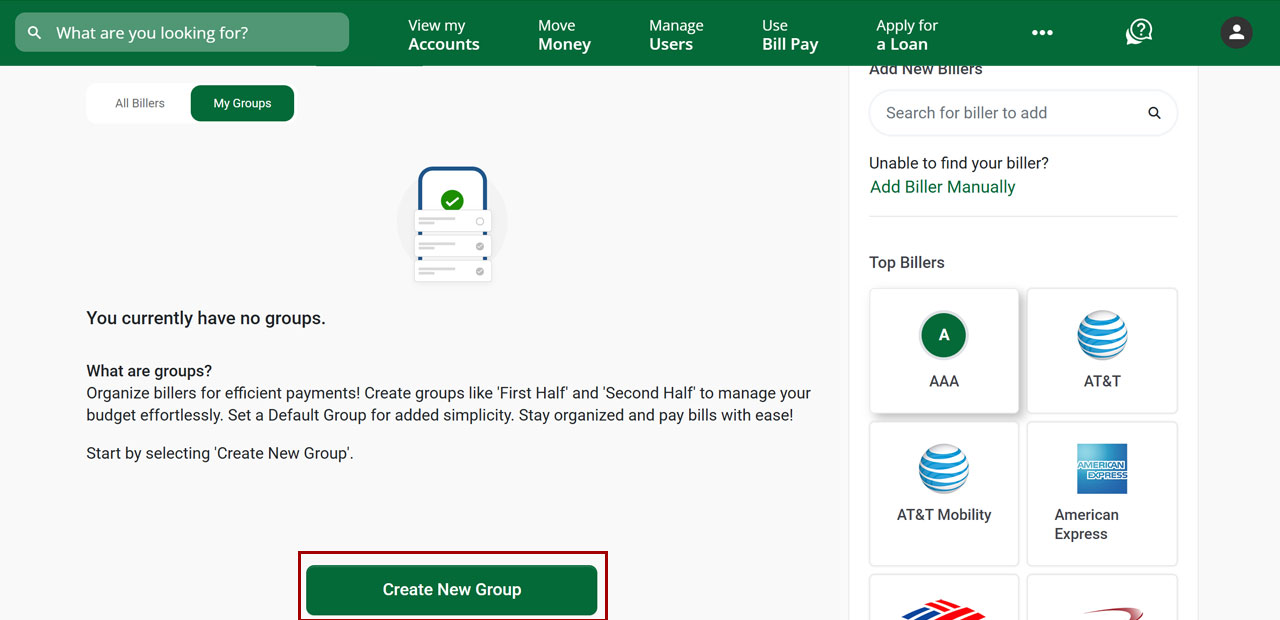Open the user profile icon
Viewport: 1280px width, 620px height.
(1236, 32)
